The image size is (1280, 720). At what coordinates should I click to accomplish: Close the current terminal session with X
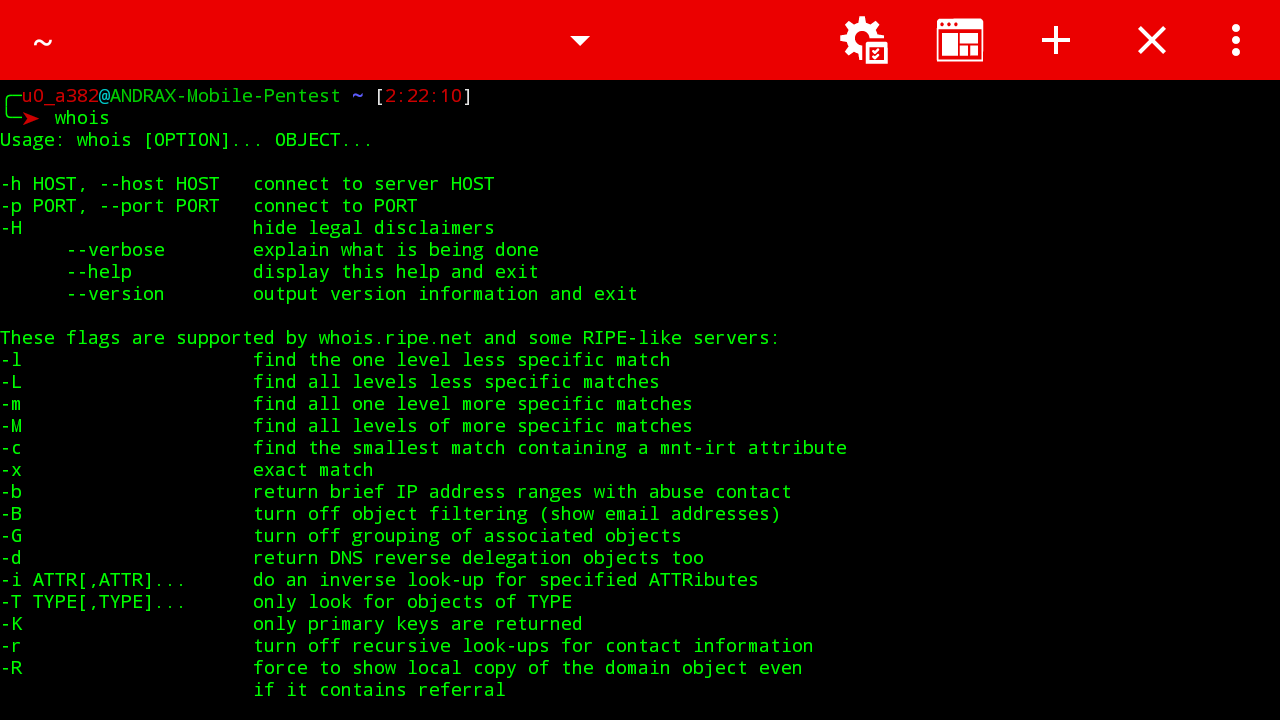pos(1152,40)
